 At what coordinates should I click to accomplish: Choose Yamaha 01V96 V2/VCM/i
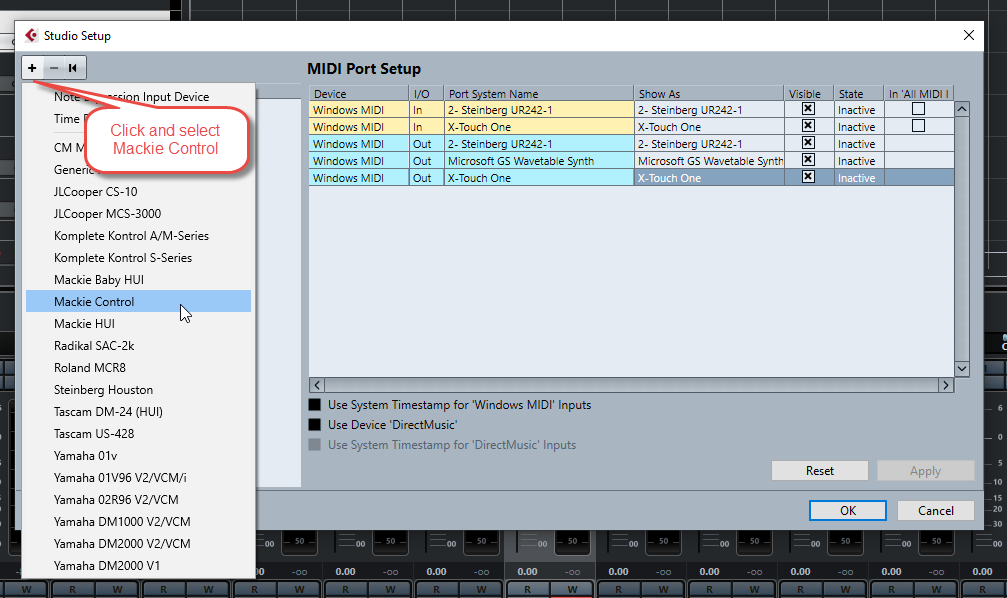(138, 477)
